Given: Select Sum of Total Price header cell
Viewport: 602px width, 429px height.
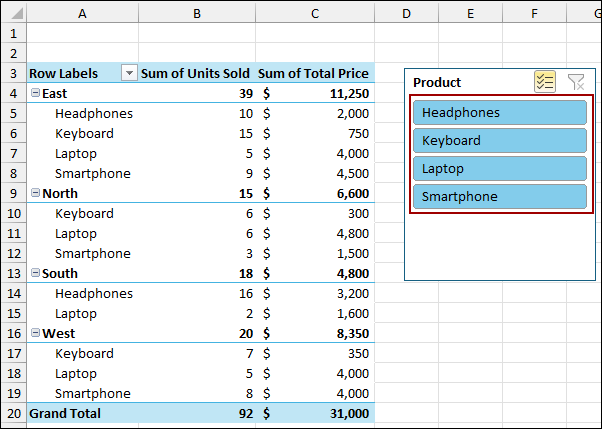Looking at the screenshot, I should 314,73.
